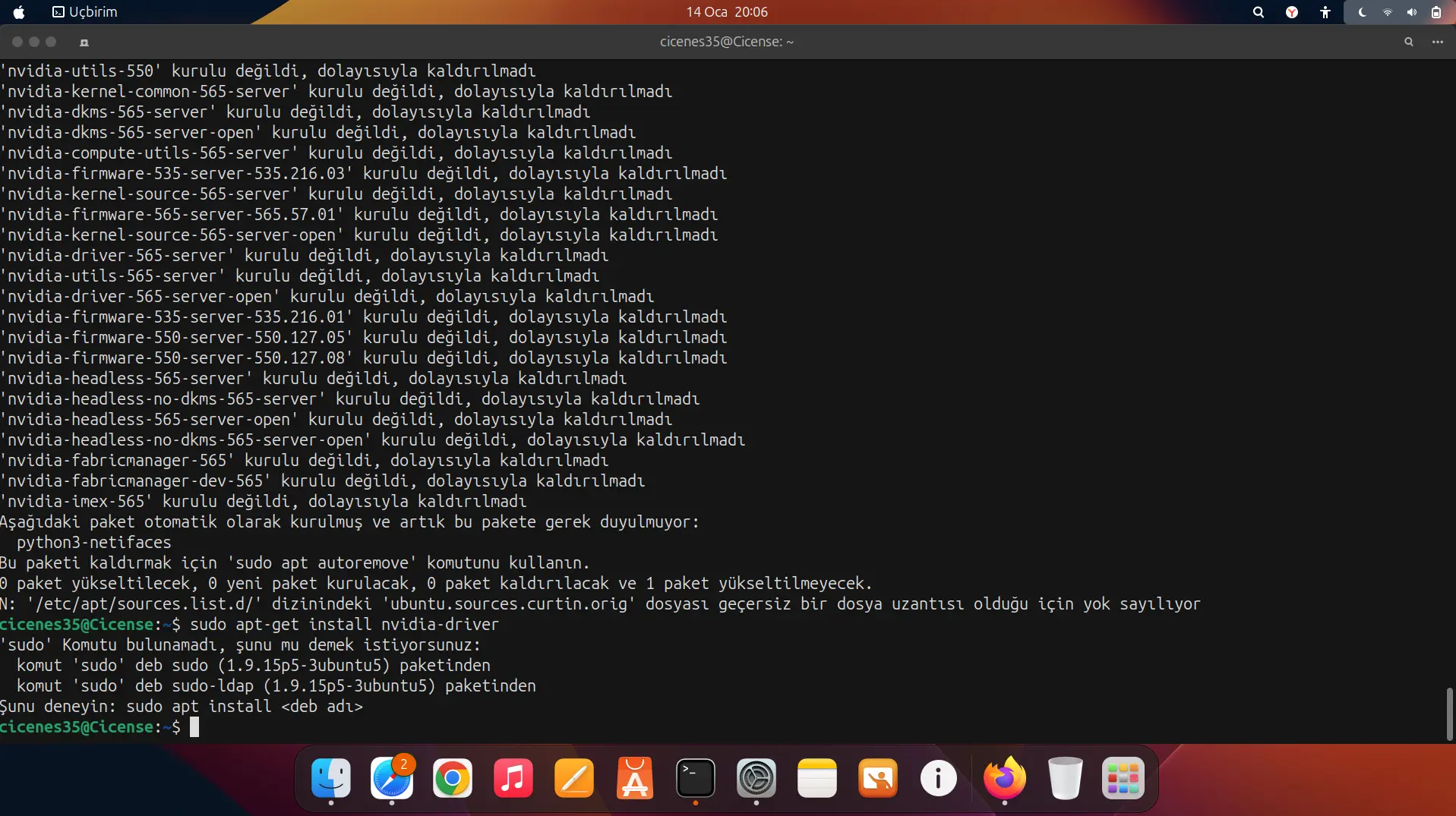The image size is (1456, 816).
Task: Open the terminal three-dot menu
Action: [x=1438, y=42]
